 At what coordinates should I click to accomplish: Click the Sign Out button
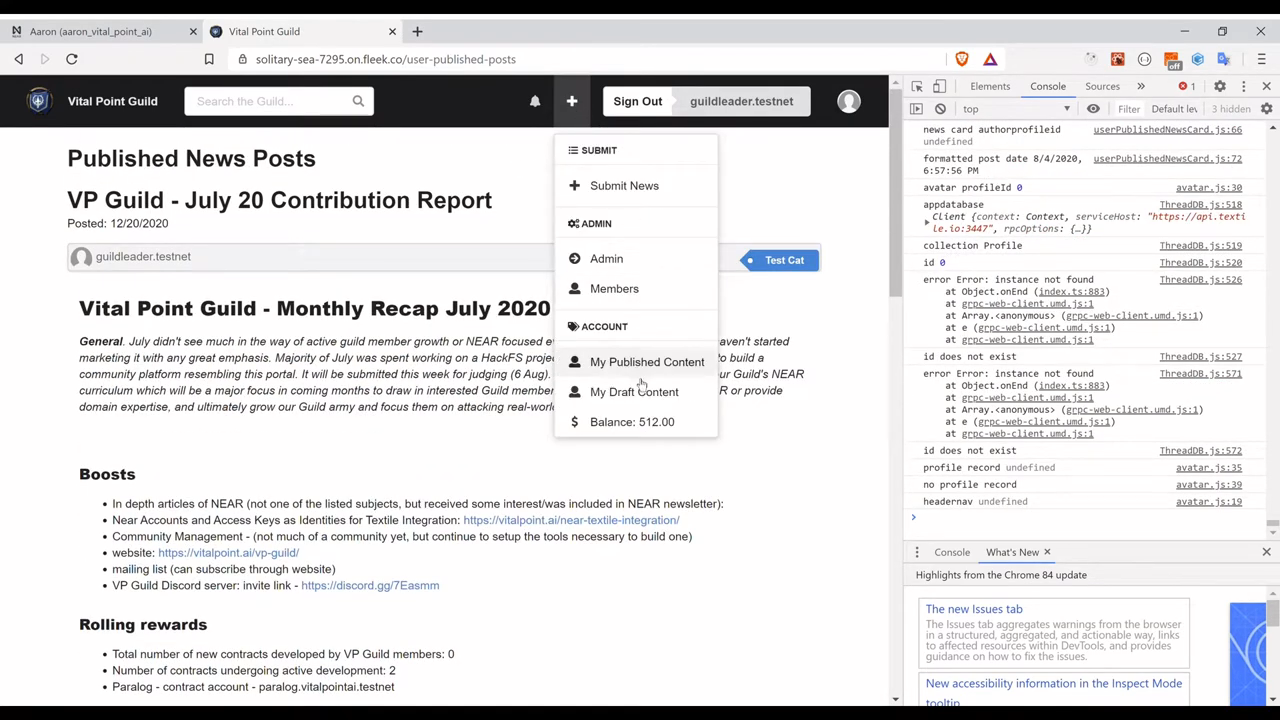638,101
